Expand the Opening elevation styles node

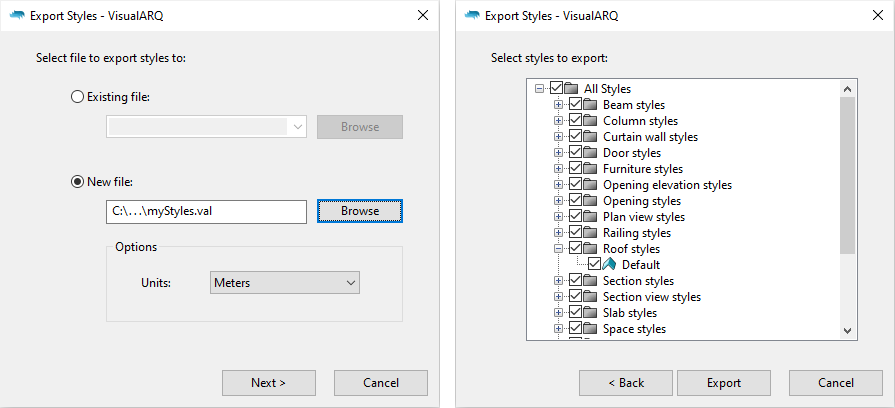pos(558,184)
